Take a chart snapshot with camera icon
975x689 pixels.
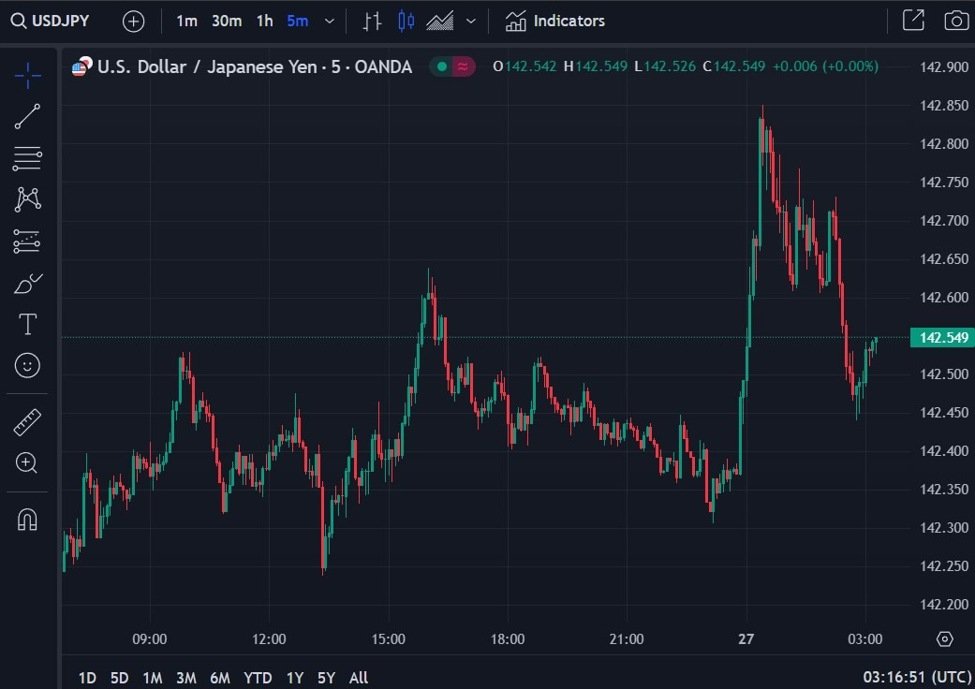coord(956,21)
